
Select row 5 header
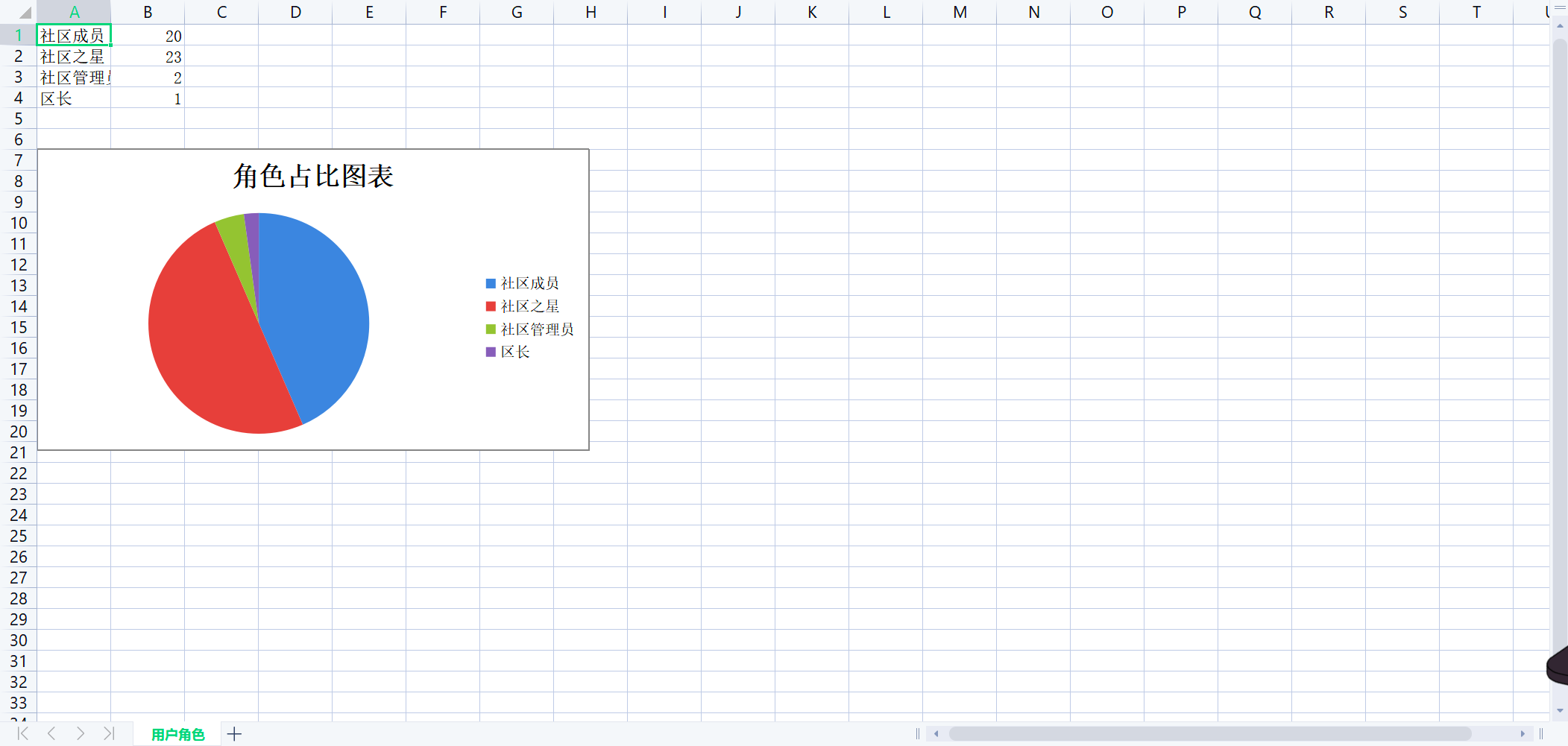(x=18, y=118)
